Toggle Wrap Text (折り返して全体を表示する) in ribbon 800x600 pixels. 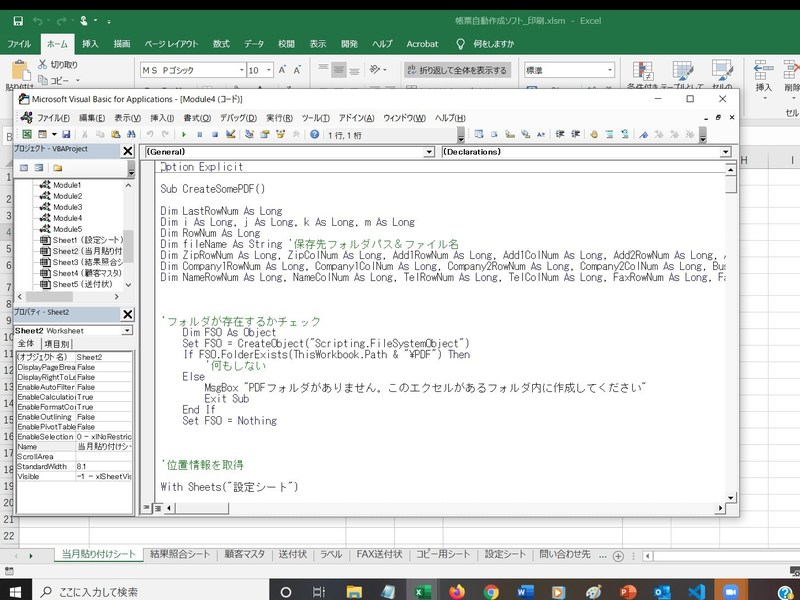pyautogui.click(x=456, y=70)
